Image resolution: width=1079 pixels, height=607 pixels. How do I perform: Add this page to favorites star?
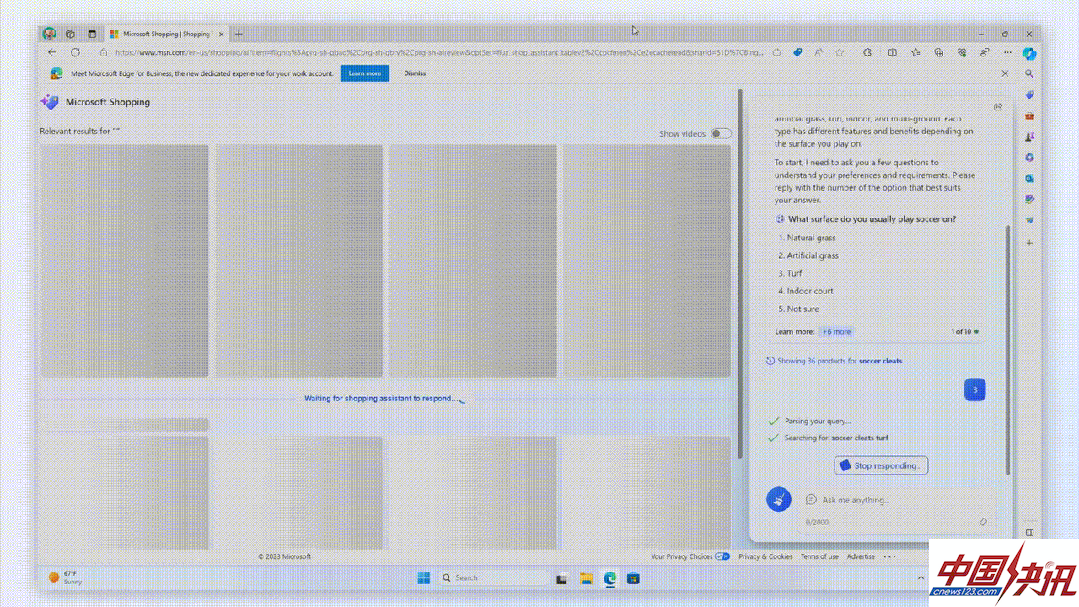click(840, 52)
